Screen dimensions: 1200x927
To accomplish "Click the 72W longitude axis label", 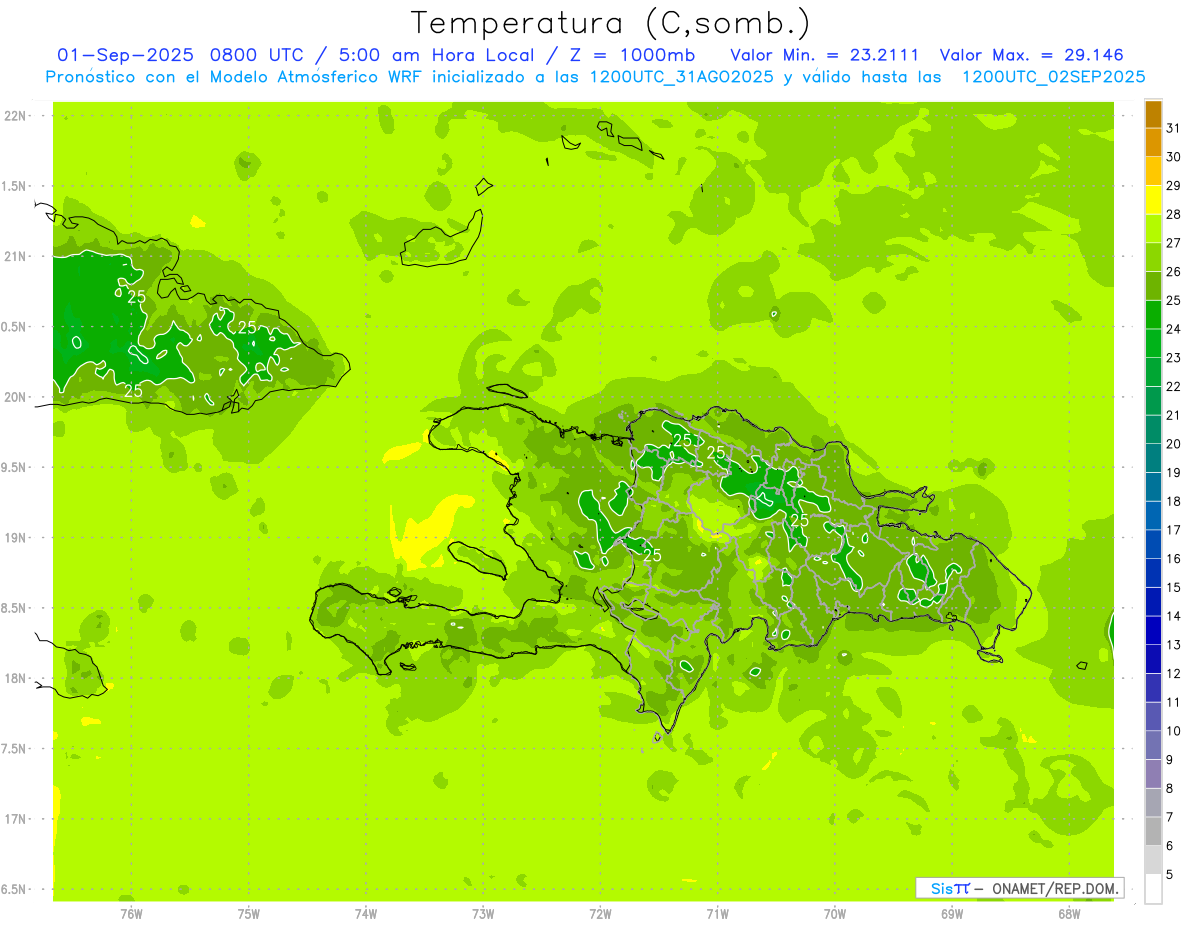I will 601,912.
